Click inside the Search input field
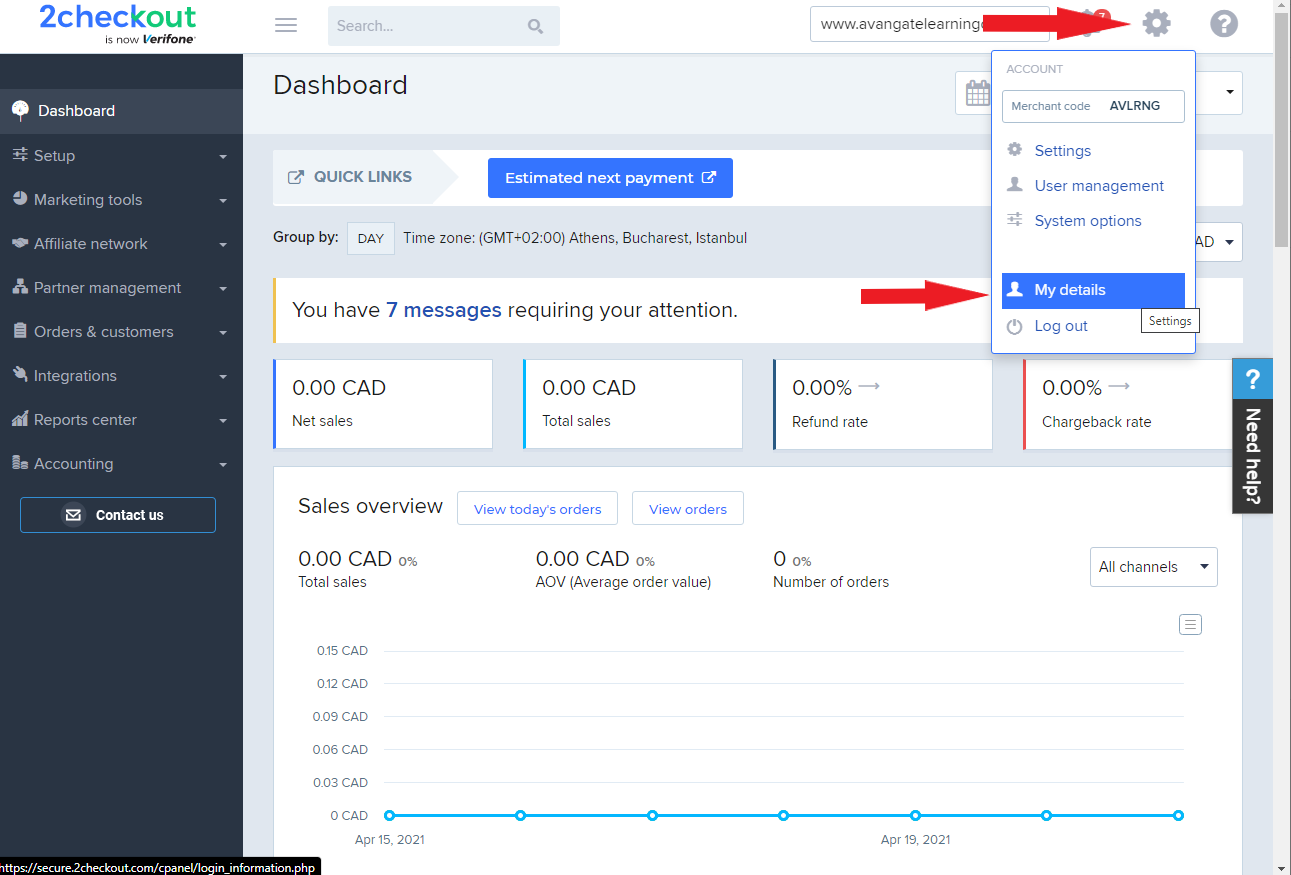Image resolution: width=1291 pixels, height=875 pixels. [x=426, y=26]
